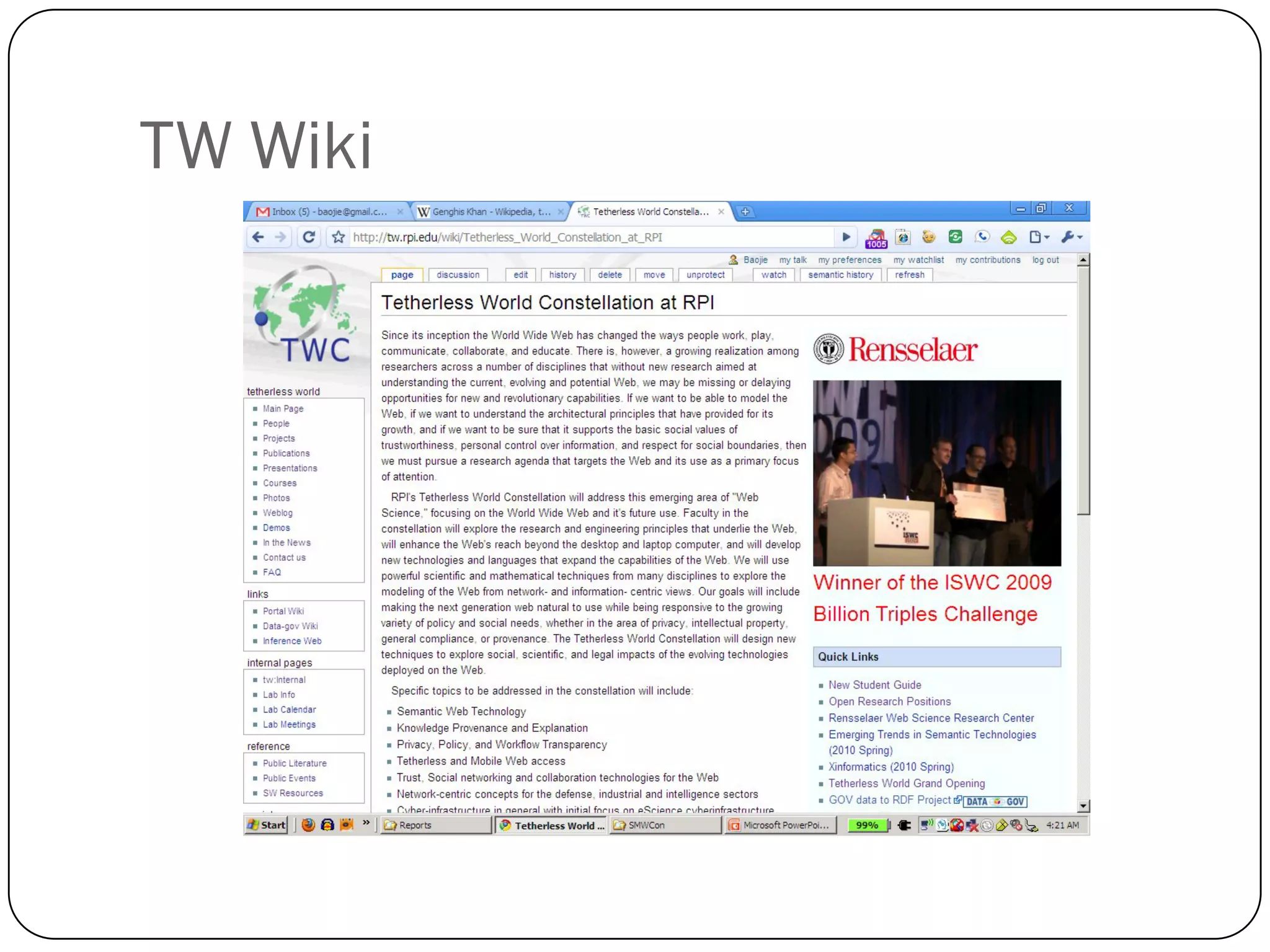Viewport: 1270px width, 952px height.
Task: Open the semantic history tab
Action: pos(841,275)
